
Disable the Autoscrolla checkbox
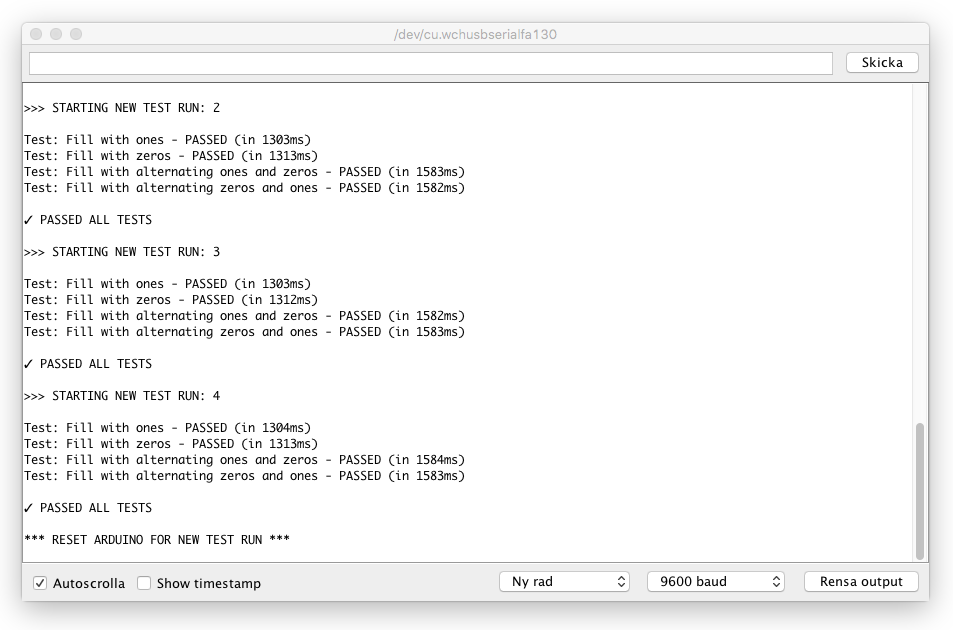point(40,583)
